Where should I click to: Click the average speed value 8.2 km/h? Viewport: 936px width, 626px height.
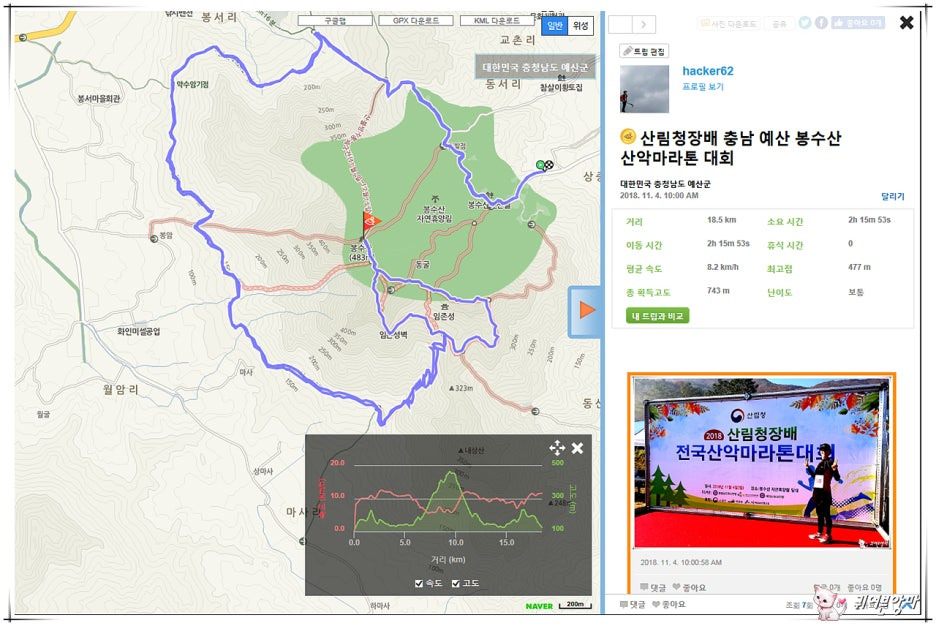coord(723,267)
